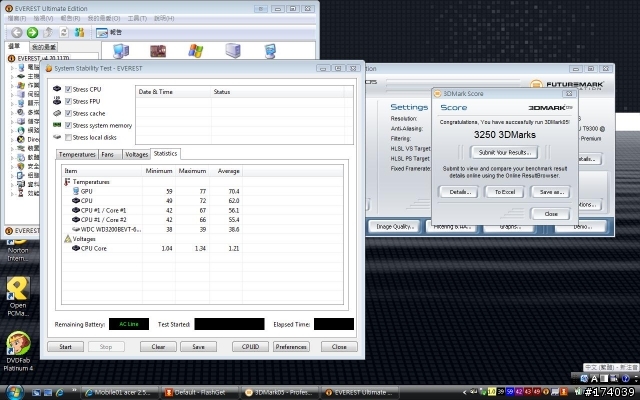Open the Norton Internet desktop shortcut

pos(18,250)
